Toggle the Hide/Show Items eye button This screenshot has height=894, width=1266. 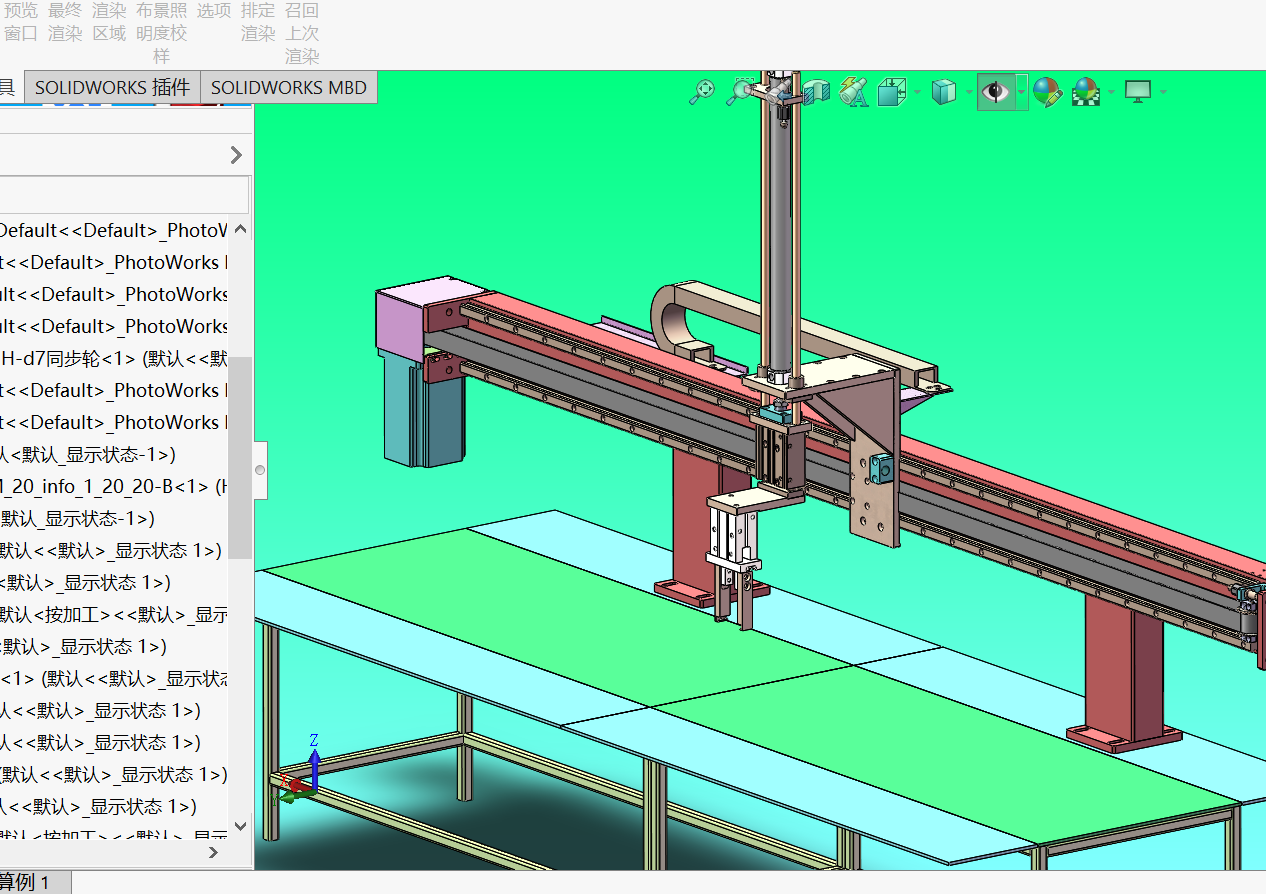pyautogui.click(x=995, y=92)
